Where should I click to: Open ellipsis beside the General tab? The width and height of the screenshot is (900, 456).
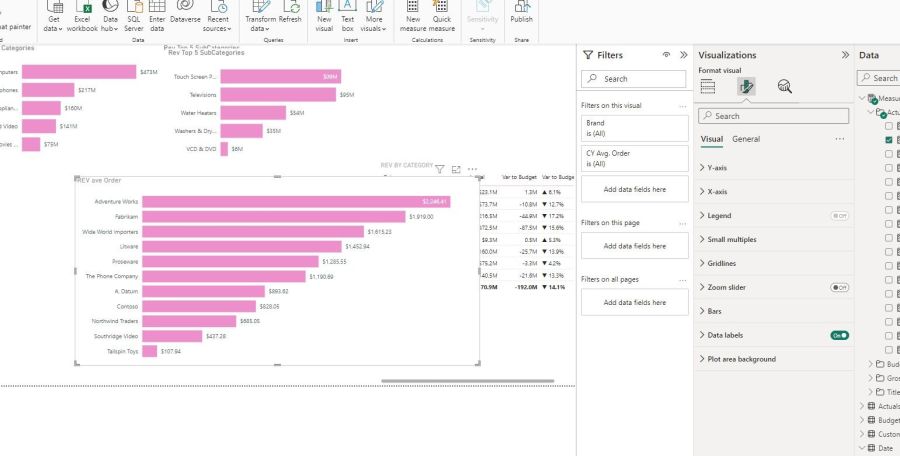(x=840, y=139)
